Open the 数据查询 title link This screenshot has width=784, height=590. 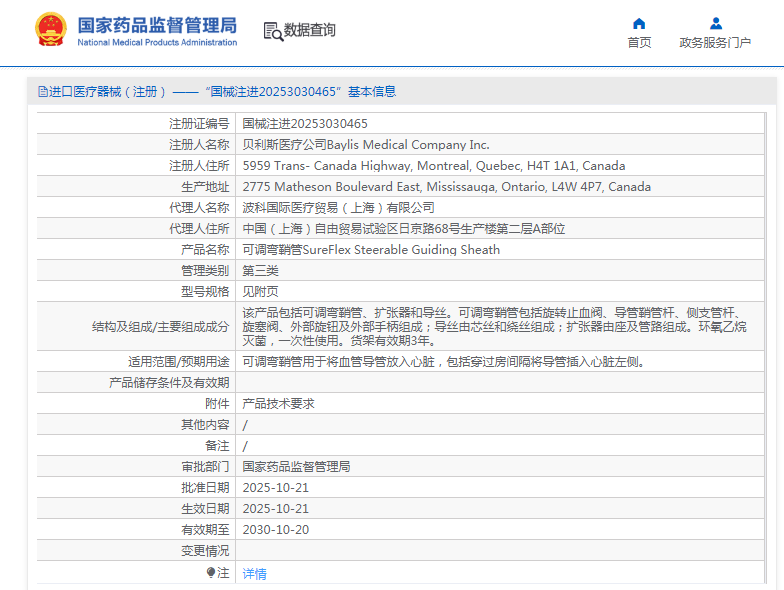(x=310, y=30)
